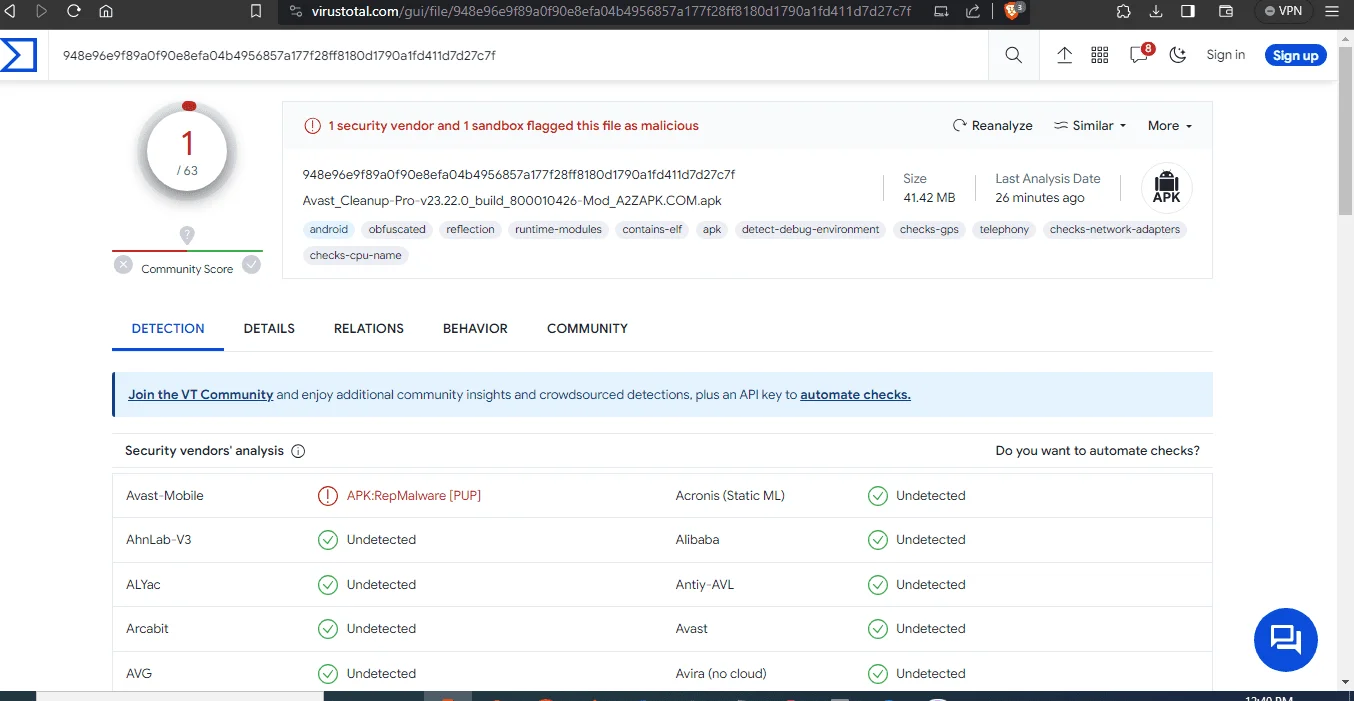Click the automate checks link

pos(855,395)
